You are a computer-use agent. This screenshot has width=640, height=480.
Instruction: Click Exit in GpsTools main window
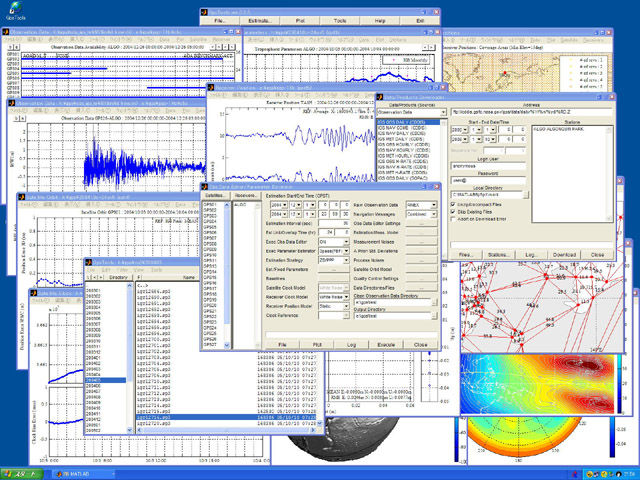pos(420,21)
